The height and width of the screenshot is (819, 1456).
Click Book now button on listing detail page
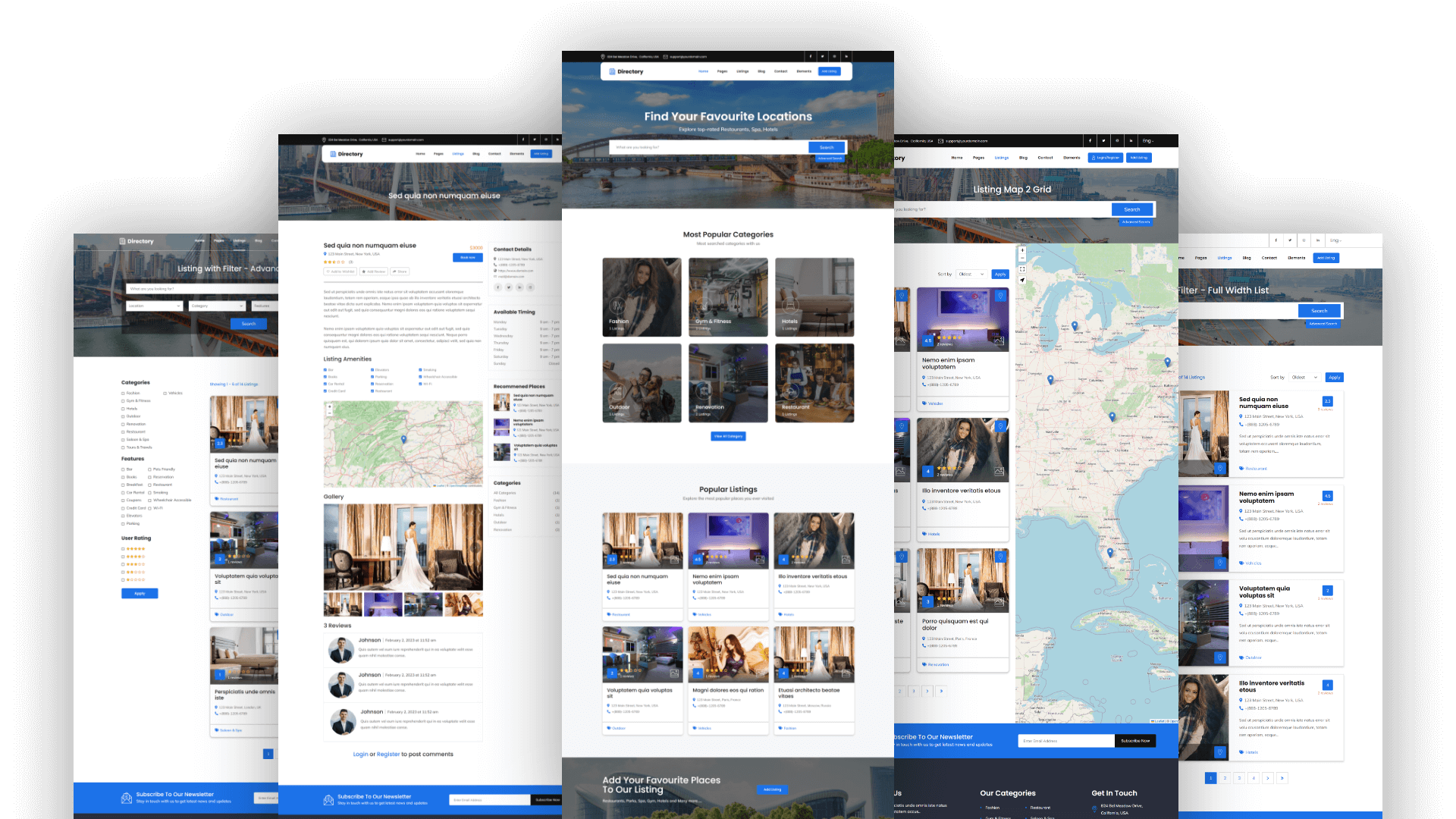click(x=467, y=257)
